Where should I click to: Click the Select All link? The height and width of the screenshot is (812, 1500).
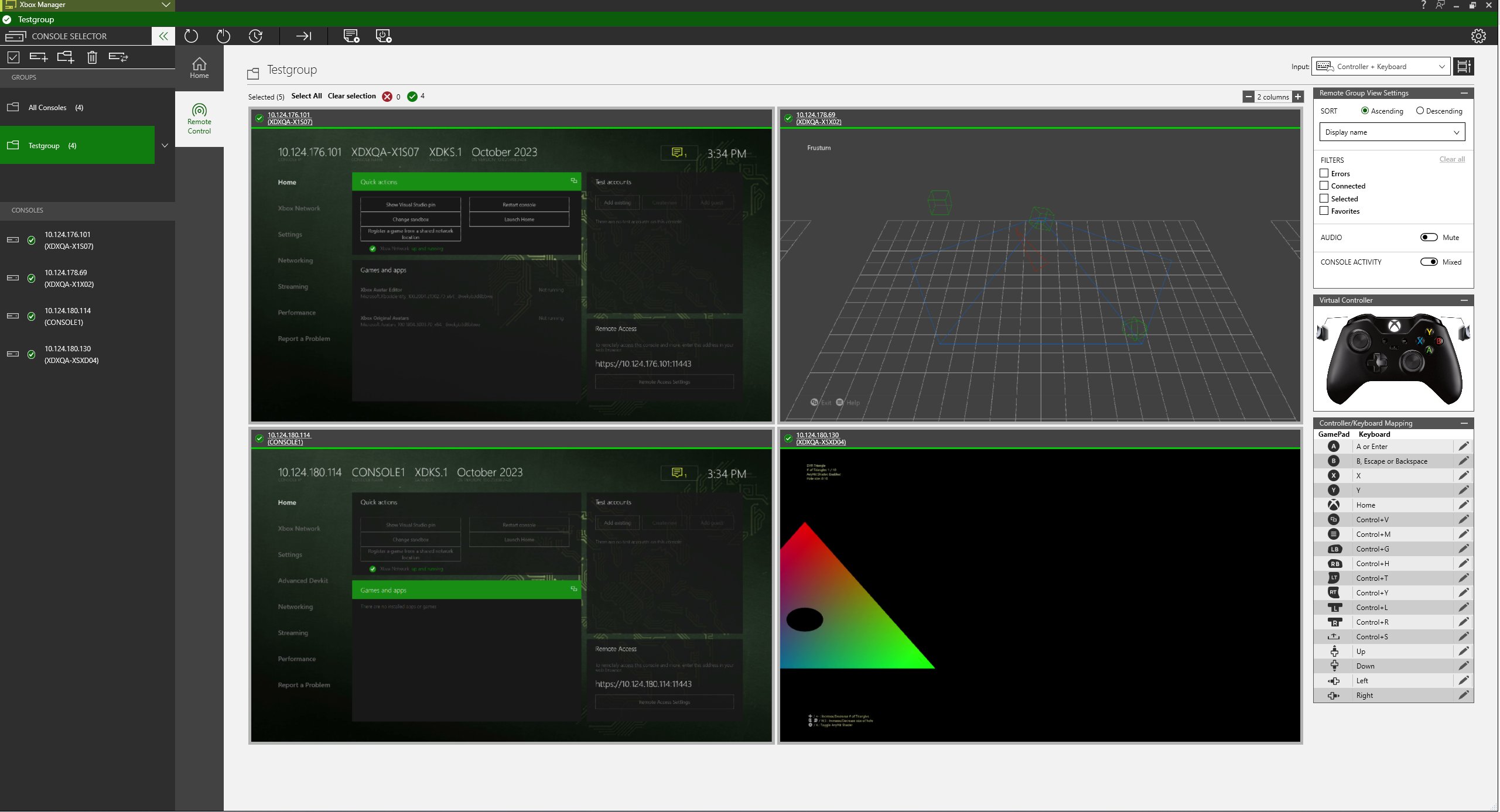306,96
